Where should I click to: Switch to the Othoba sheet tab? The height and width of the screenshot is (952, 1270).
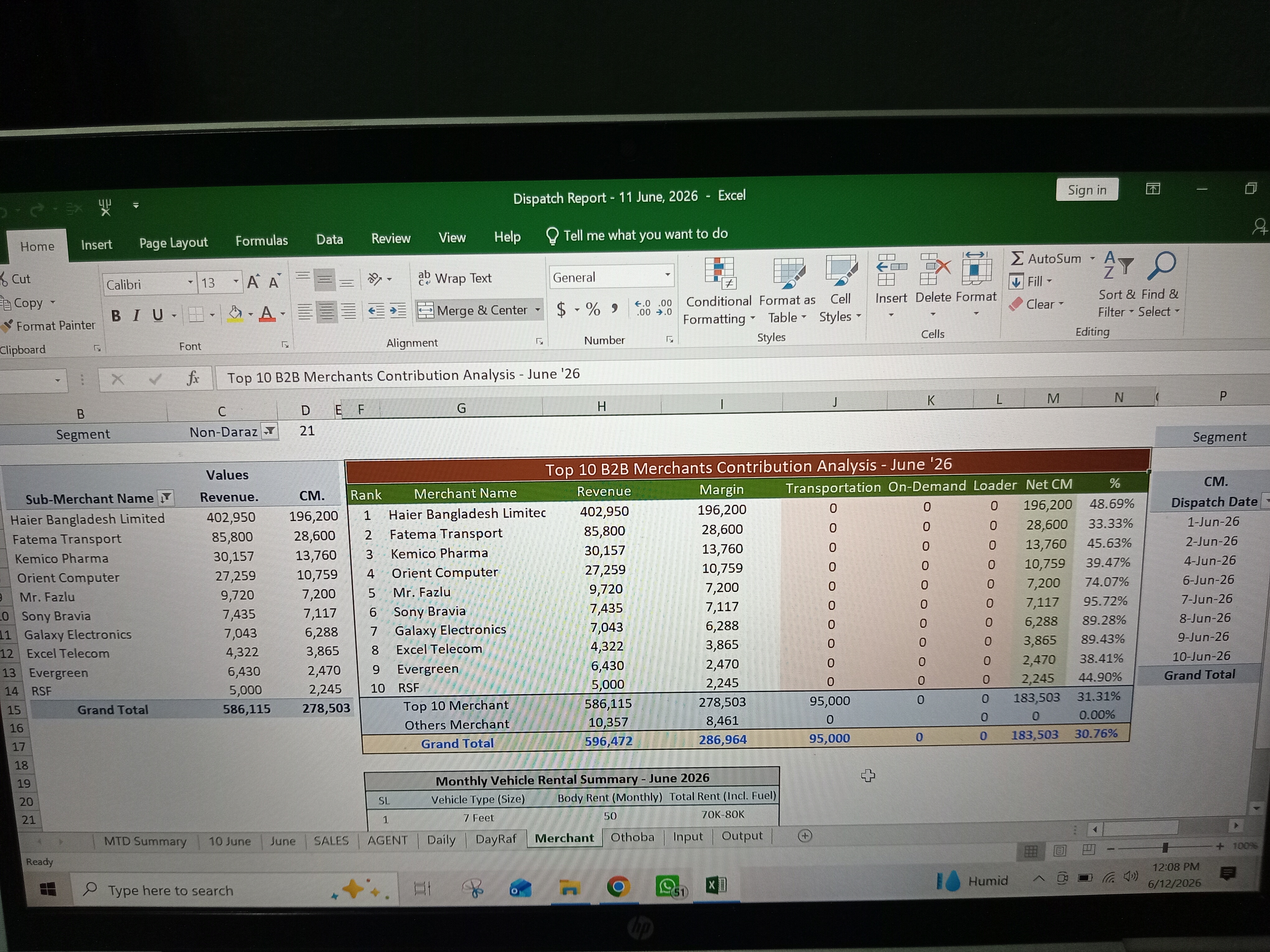[x=632, y=837]
